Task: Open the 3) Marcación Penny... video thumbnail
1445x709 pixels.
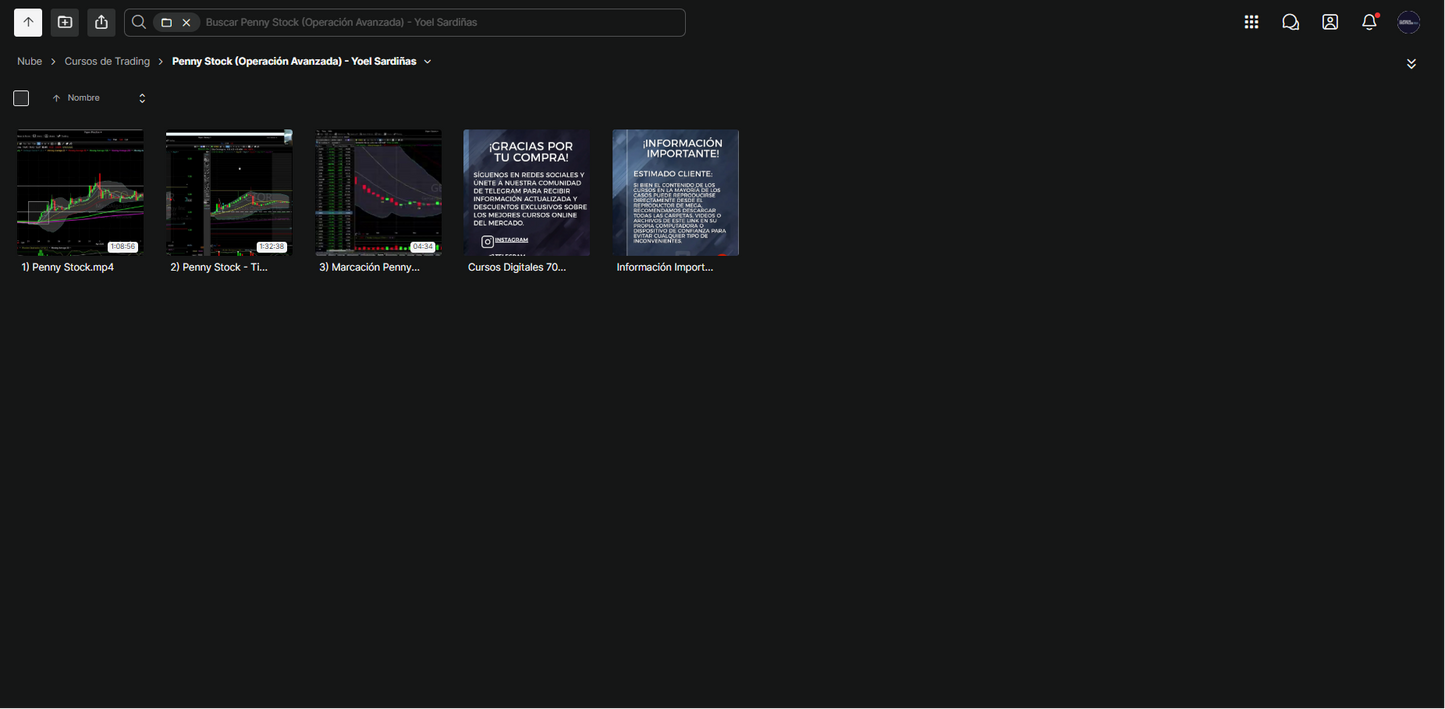Action: (378, 192)
